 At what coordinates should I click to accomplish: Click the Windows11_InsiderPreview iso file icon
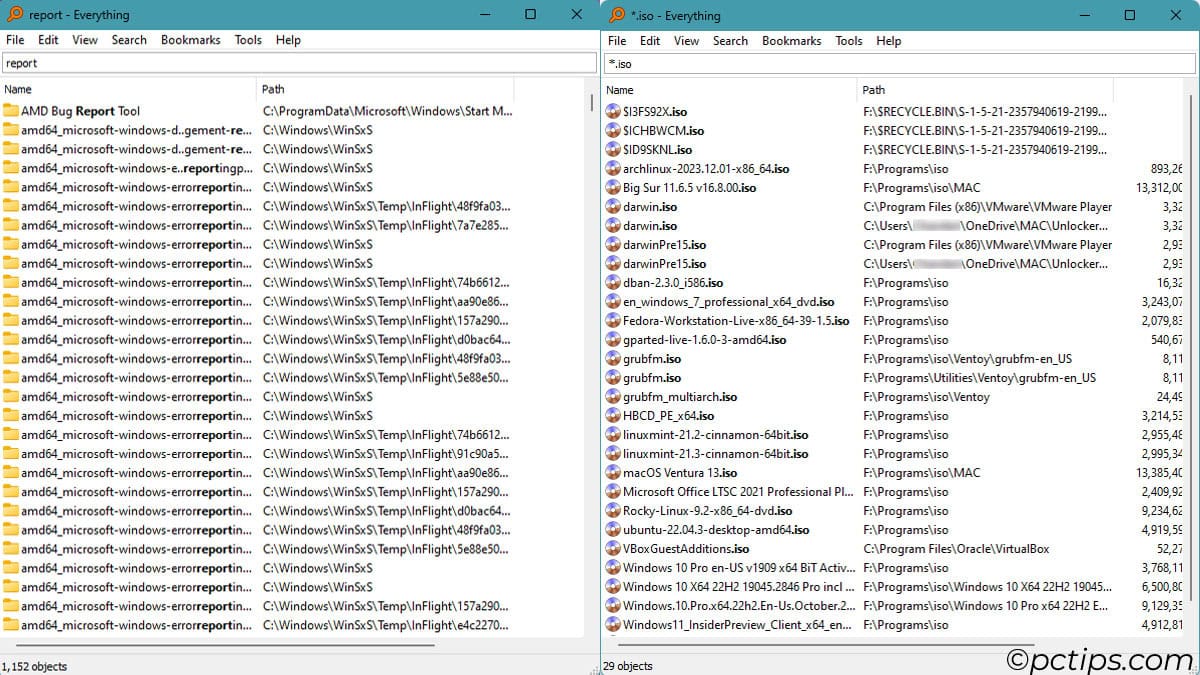click(612, 624)
